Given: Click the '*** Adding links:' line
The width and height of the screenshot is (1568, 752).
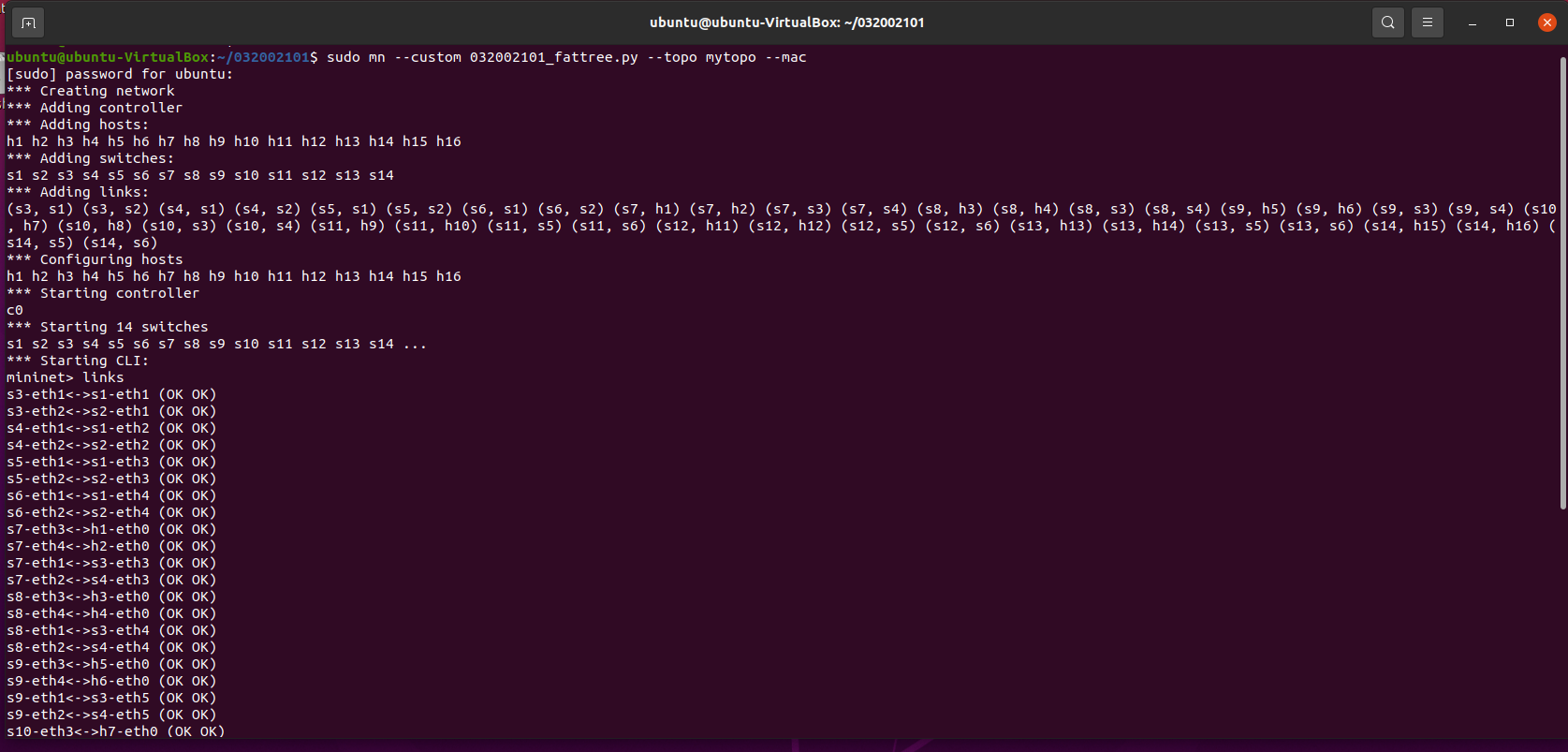Looking at the screenshot, I should [x=78, y=192].
